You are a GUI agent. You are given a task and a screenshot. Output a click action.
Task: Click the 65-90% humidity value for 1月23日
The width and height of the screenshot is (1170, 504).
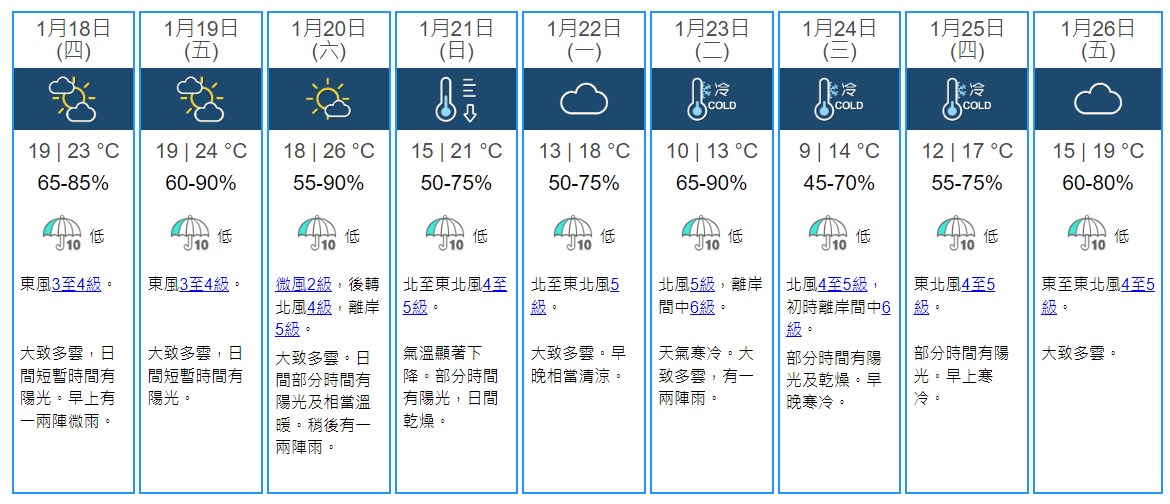712,184
